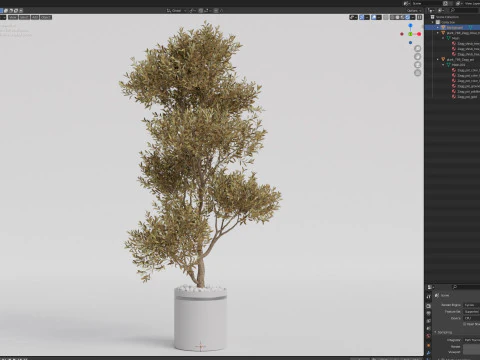
Task: Open the properties editor type dropdown
Action: pyautogui.click(x=431, y=287)
